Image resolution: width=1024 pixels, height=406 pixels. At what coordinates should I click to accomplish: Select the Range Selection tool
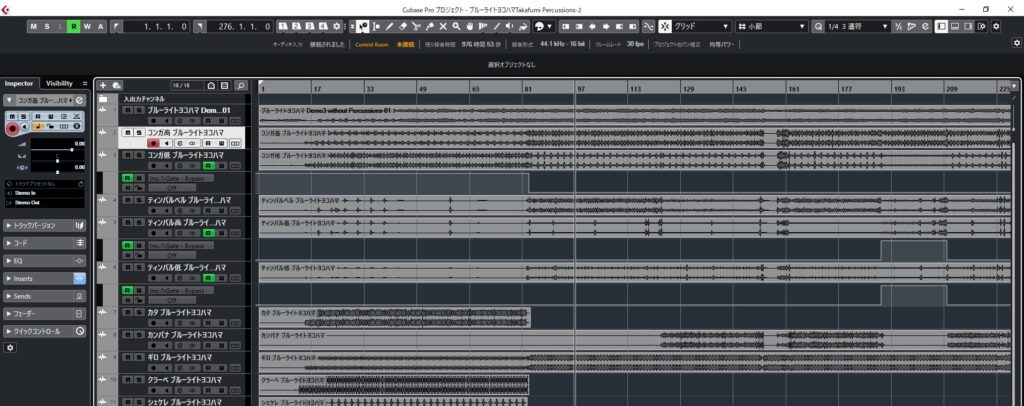click(x=376, y=26)
